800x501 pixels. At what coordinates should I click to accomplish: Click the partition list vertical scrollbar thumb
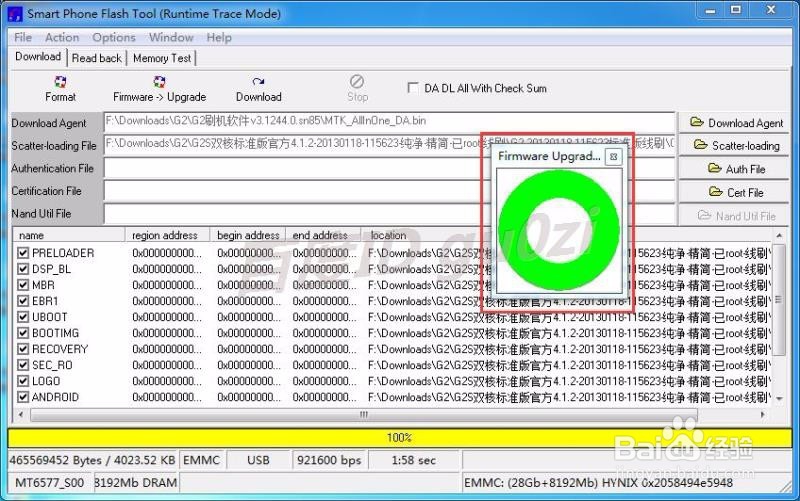click(779, 300)
